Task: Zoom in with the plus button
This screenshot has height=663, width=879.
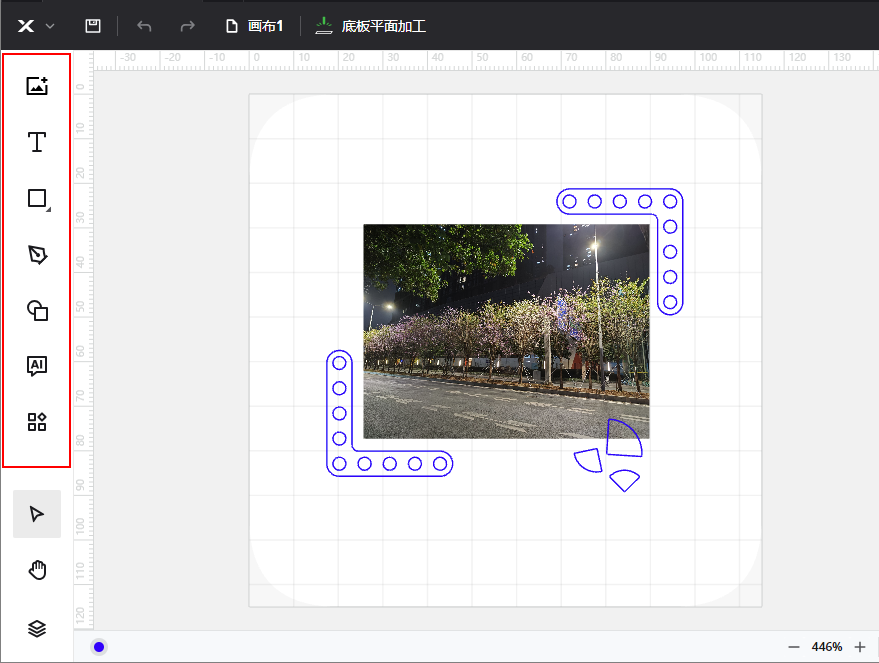Action: [860, 647]
